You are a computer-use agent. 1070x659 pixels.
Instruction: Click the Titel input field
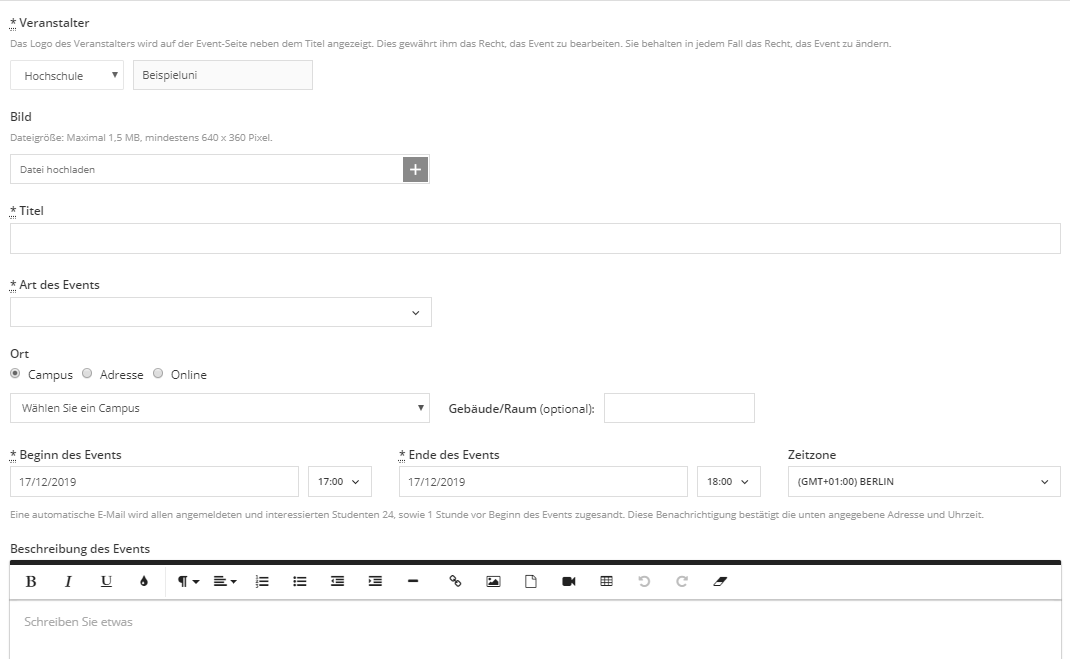[x=535, y=239]
